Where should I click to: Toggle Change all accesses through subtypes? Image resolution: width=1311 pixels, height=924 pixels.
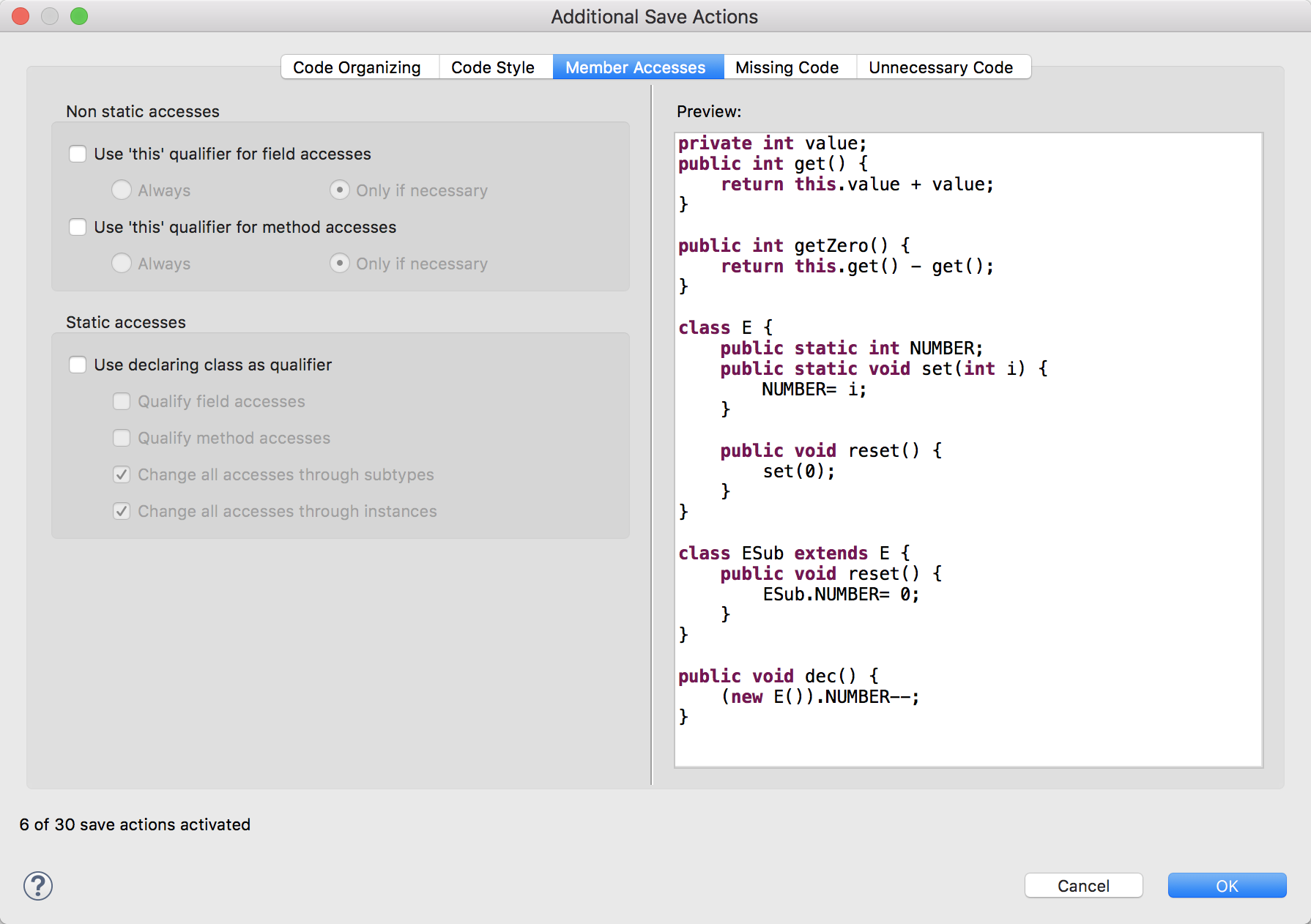click(122, 474)
